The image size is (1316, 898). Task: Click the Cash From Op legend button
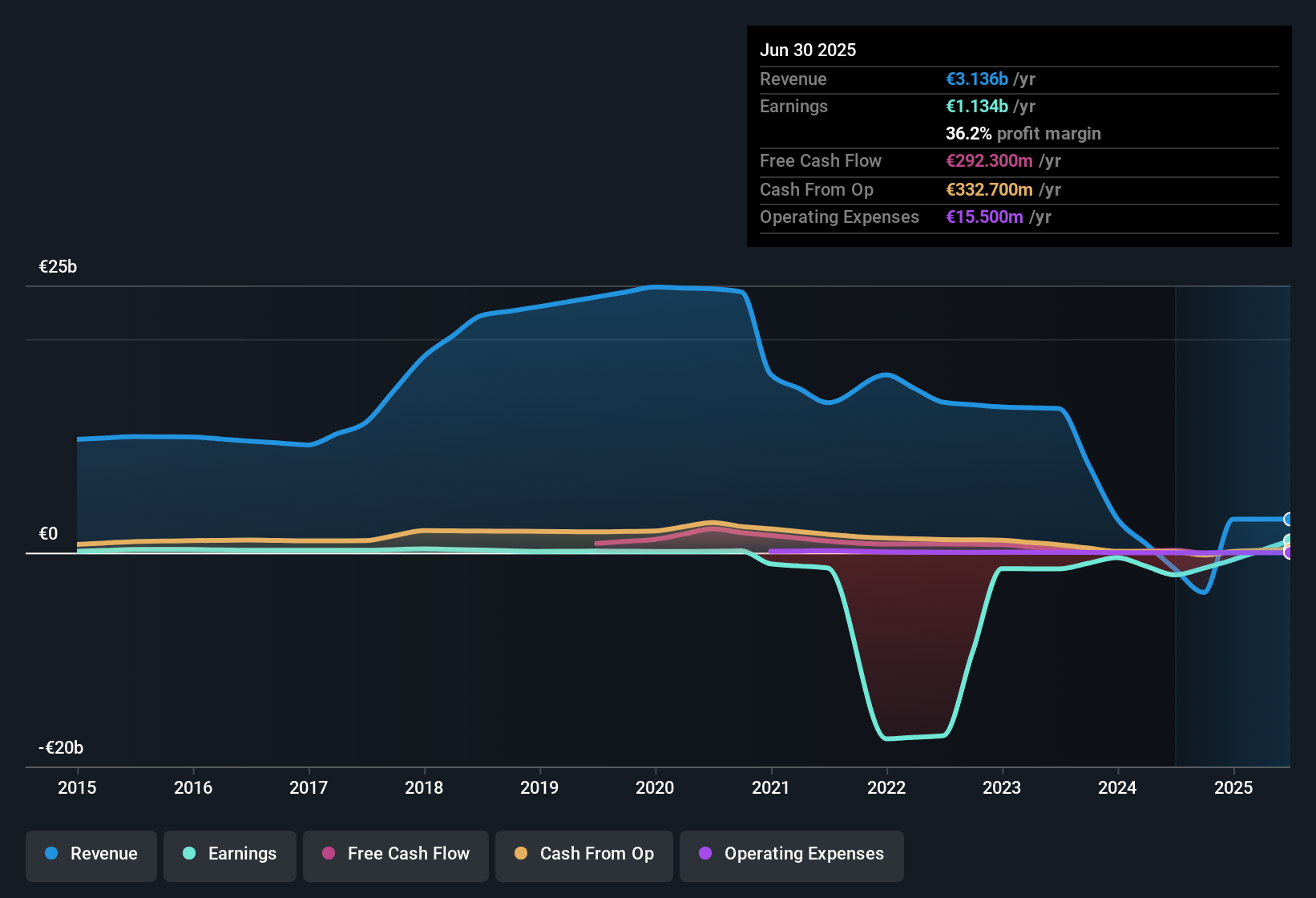[583, 855]
